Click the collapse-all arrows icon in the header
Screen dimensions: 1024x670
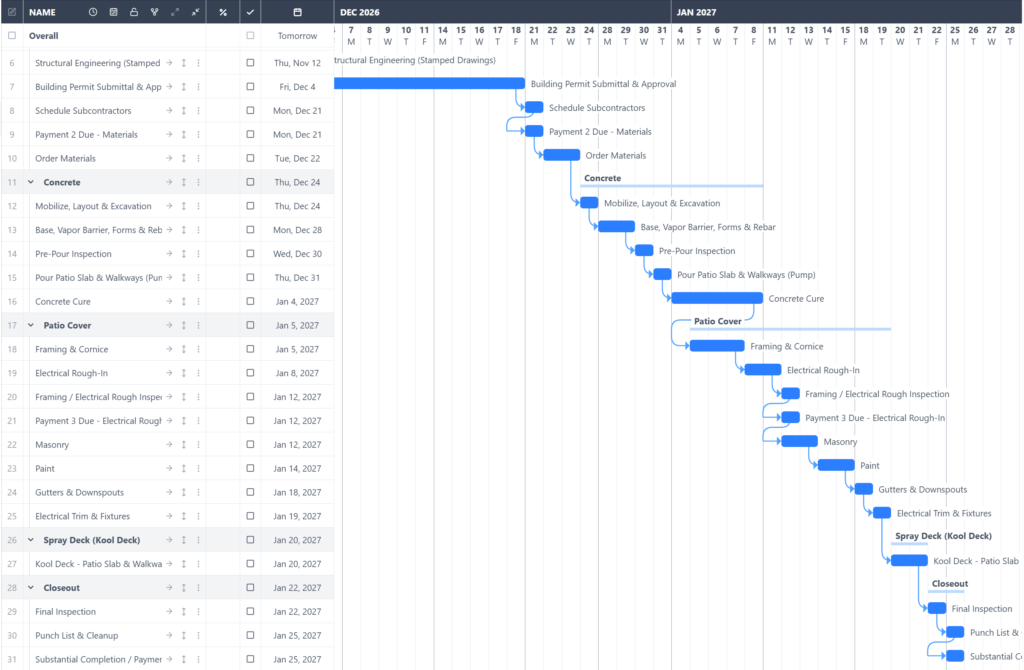pyautogui.click(x=195, y=12)
